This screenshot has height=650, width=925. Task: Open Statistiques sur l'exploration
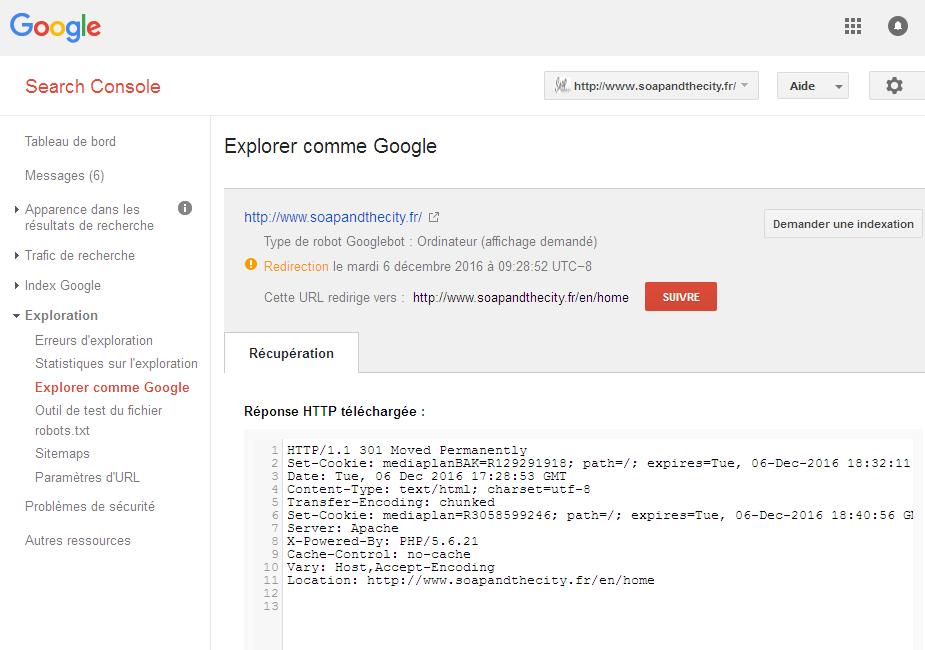(116, 363)
